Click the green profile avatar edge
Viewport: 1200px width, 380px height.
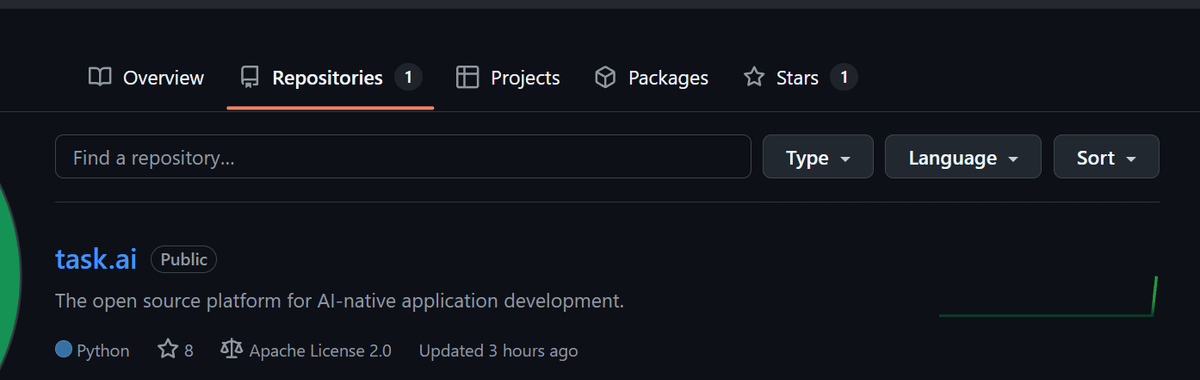click(x=10, y=275)
